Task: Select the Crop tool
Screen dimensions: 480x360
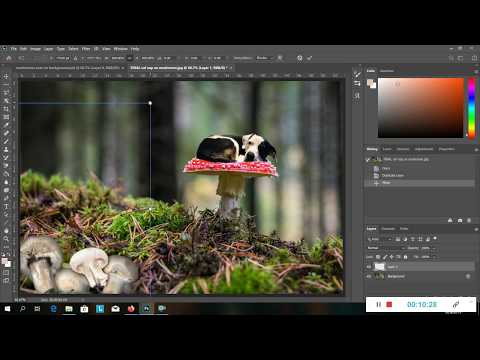Action: coord(6,109)
